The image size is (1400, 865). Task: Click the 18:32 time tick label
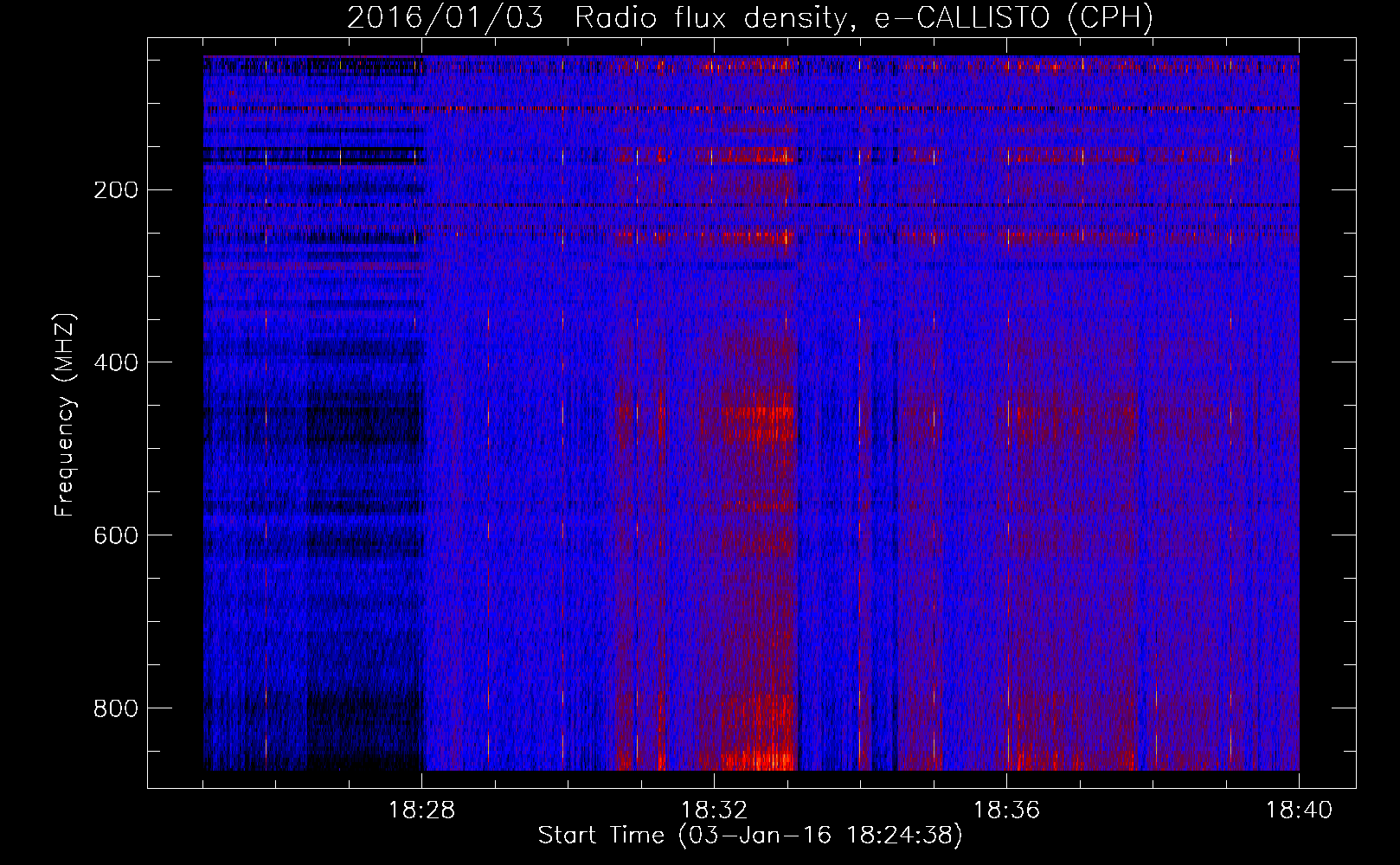pos(714,811)
